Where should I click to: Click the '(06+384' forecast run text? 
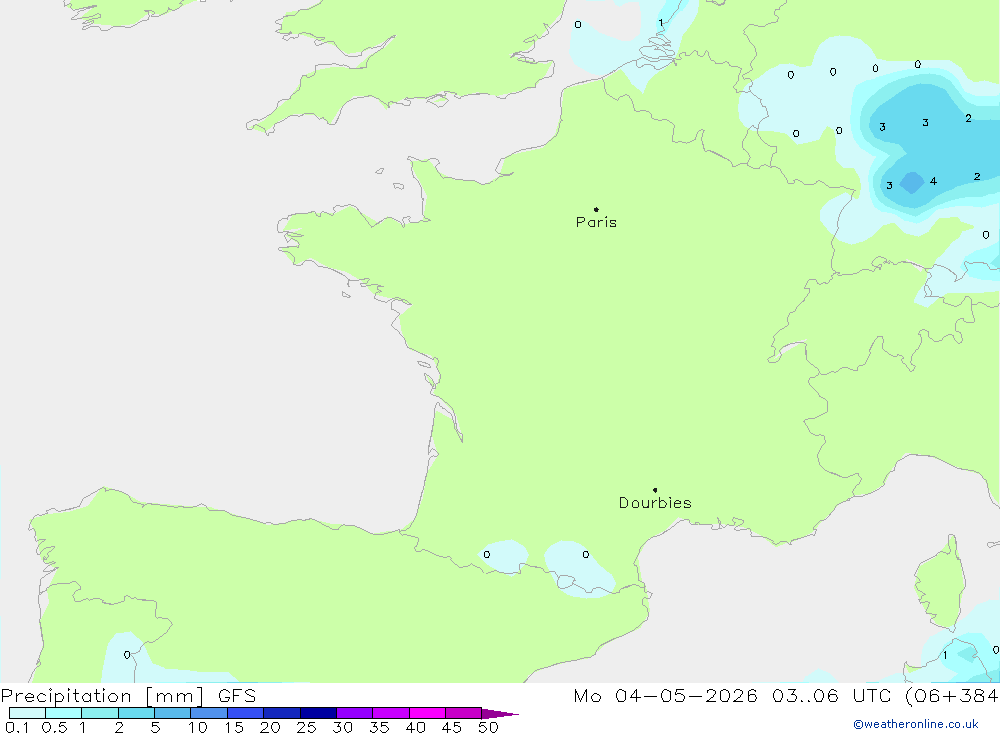click(x=952, y=696)
